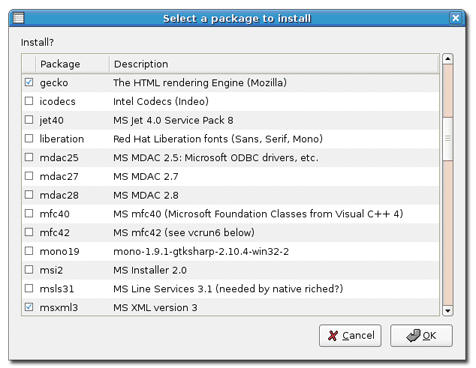Click the "msi2" package name
This screenshot has height=368, width=476.
click(x=51, y=270)
